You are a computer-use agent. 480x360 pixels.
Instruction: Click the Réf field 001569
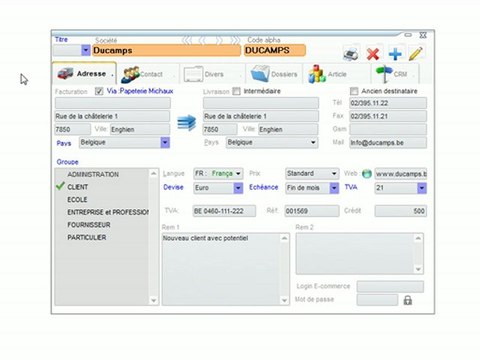pos(312,211)
